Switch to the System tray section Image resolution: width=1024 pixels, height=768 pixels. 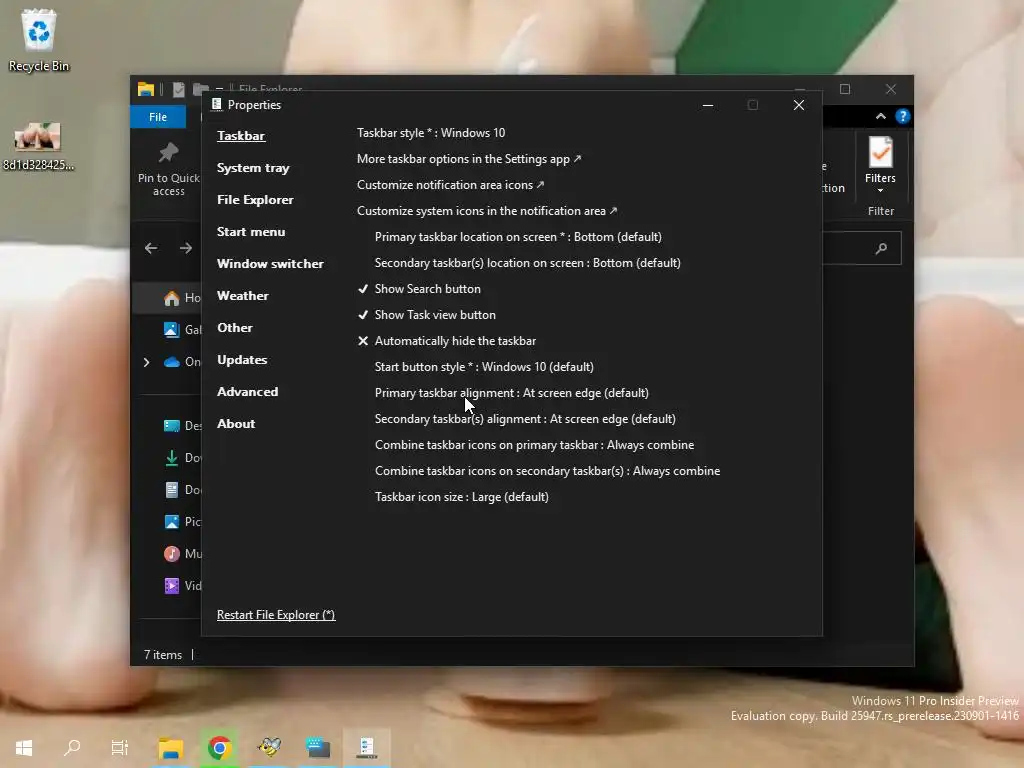(x=253, y=168)
